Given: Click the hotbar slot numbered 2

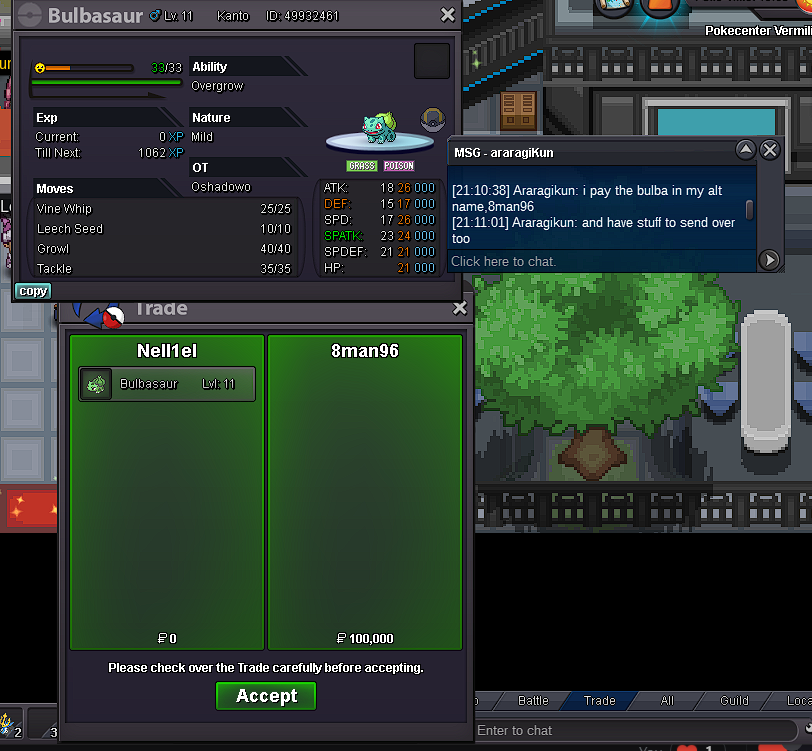Looking at the screenshot, I should [11, 724].
